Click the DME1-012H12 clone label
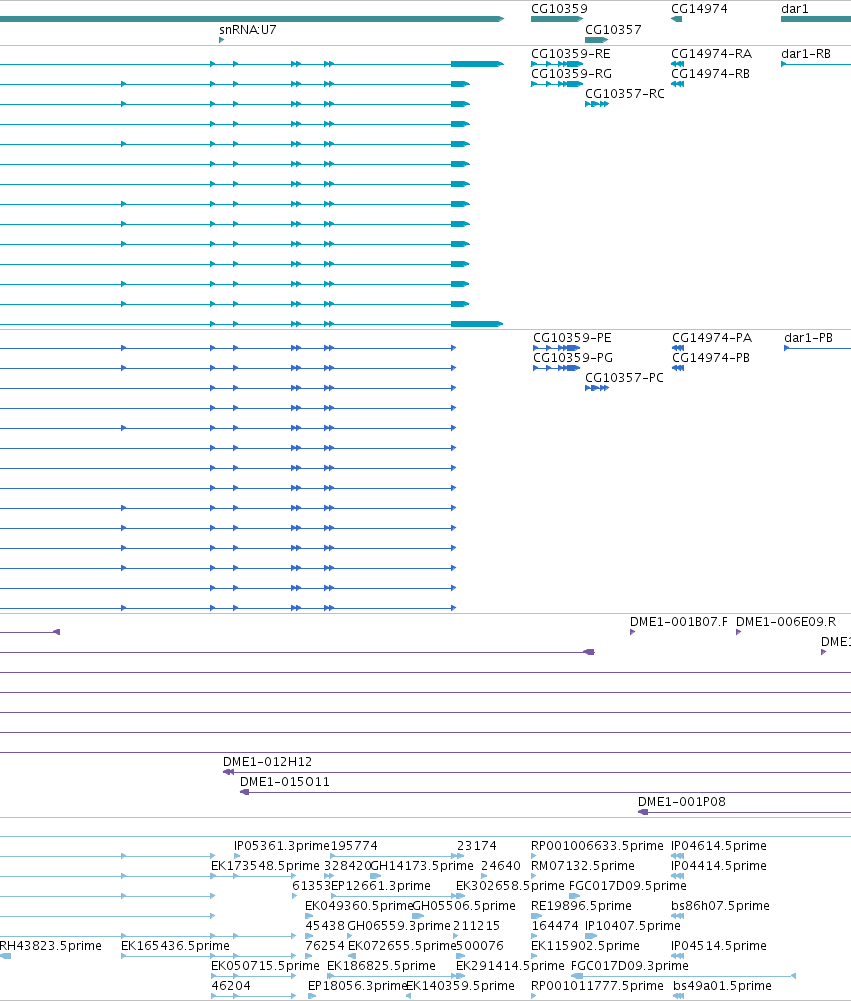This screenshot has width=851, height=1001. click(x=267, y=762)
